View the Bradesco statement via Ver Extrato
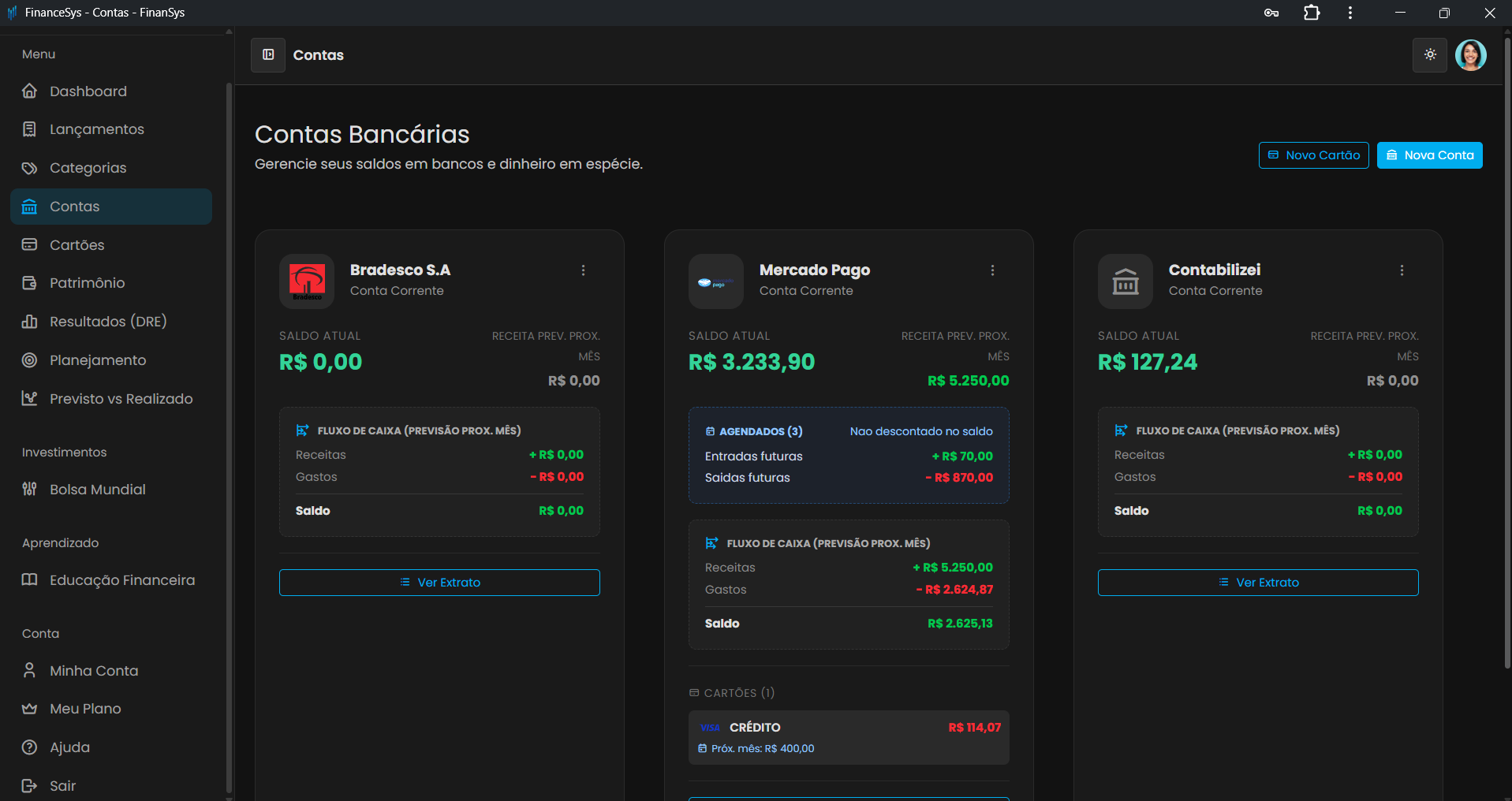The image size is (1512, 801). tap(439, 583)
